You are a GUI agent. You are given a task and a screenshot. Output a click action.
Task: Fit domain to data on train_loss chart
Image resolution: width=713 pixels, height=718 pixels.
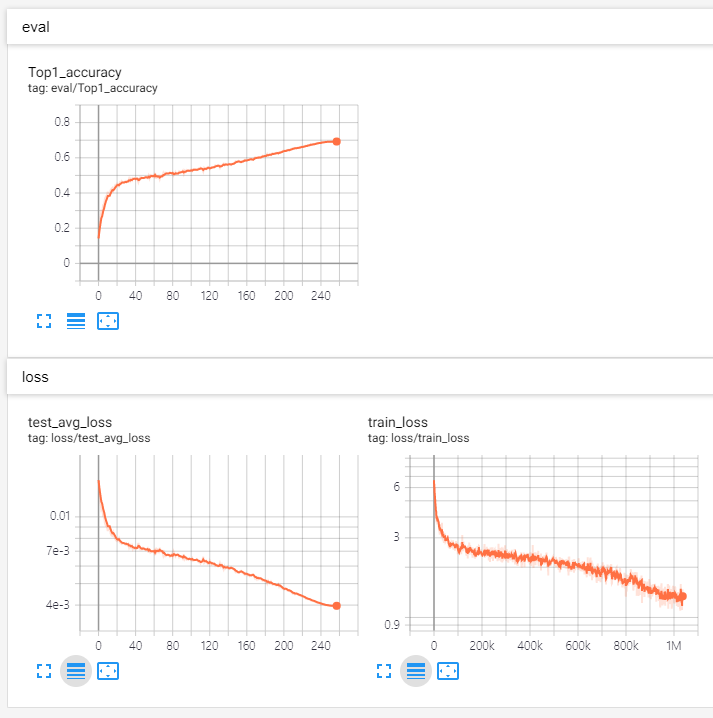[x=448, y=671]
